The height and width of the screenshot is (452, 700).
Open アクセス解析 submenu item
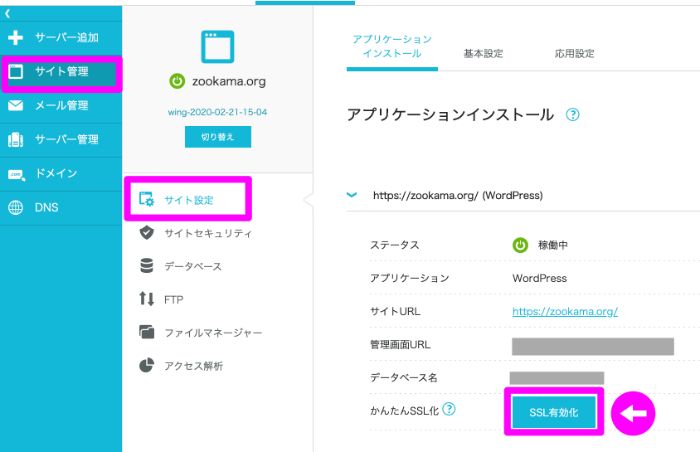coord(193,366)
